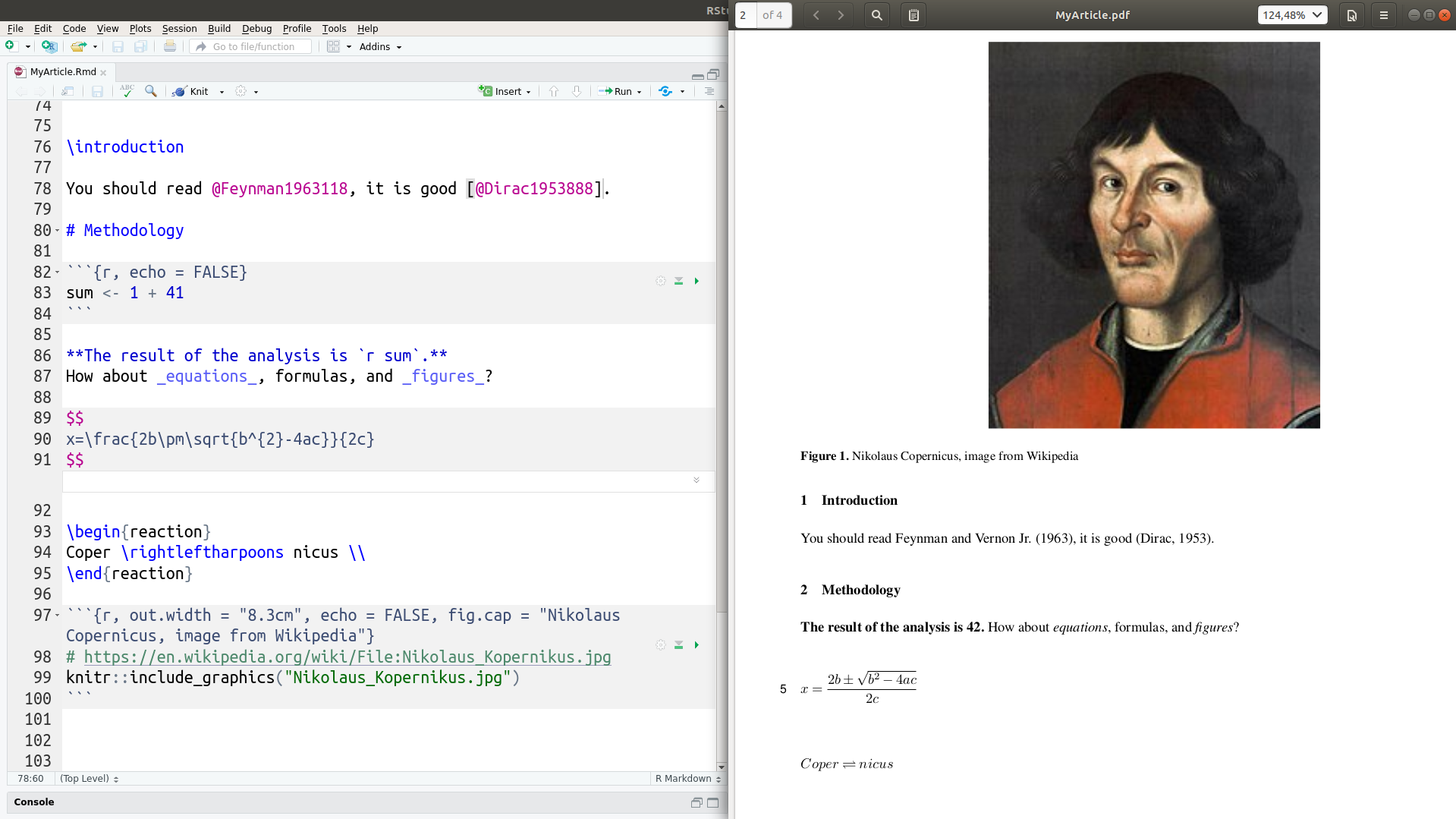Fold the Methodology section at line 80
This screenshot has width=1456, height=819.
(x=57, y=231)
